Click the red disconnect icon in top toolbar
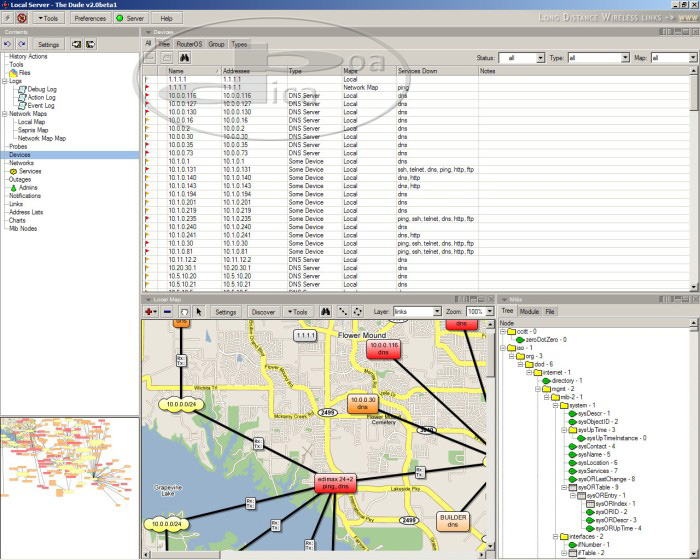This screenshot has height=560, width=700. click(22, 18)
